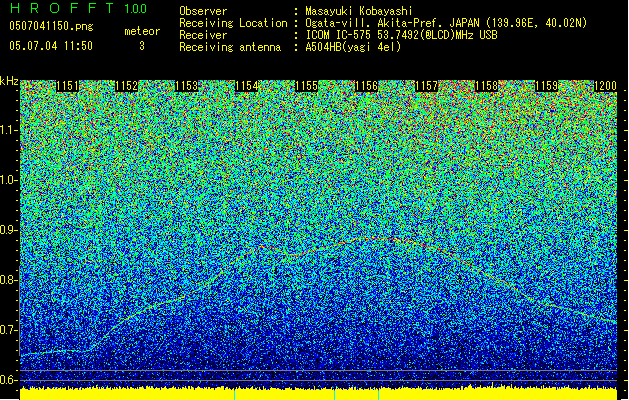The width and height of the screenshot is (629, 400).
Task: Click the meteor label
Action: [x=142, y=31]
